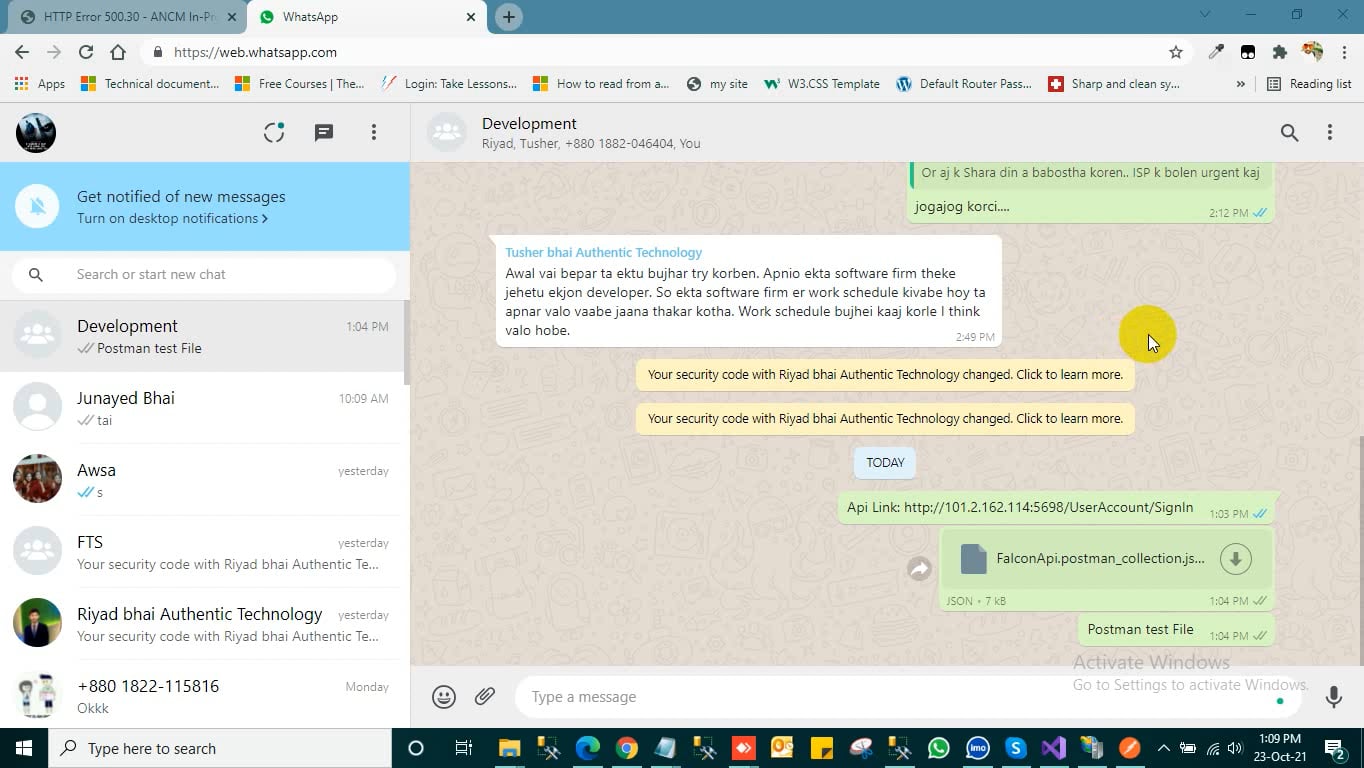Click the Type a message box

(907, 697)
